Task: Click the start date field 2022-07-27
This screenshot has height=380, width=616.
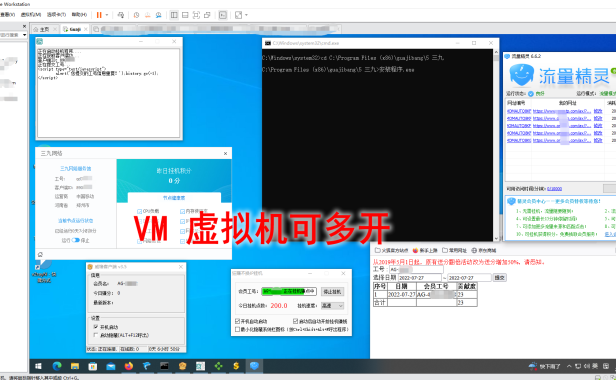Action: (420, 277)
